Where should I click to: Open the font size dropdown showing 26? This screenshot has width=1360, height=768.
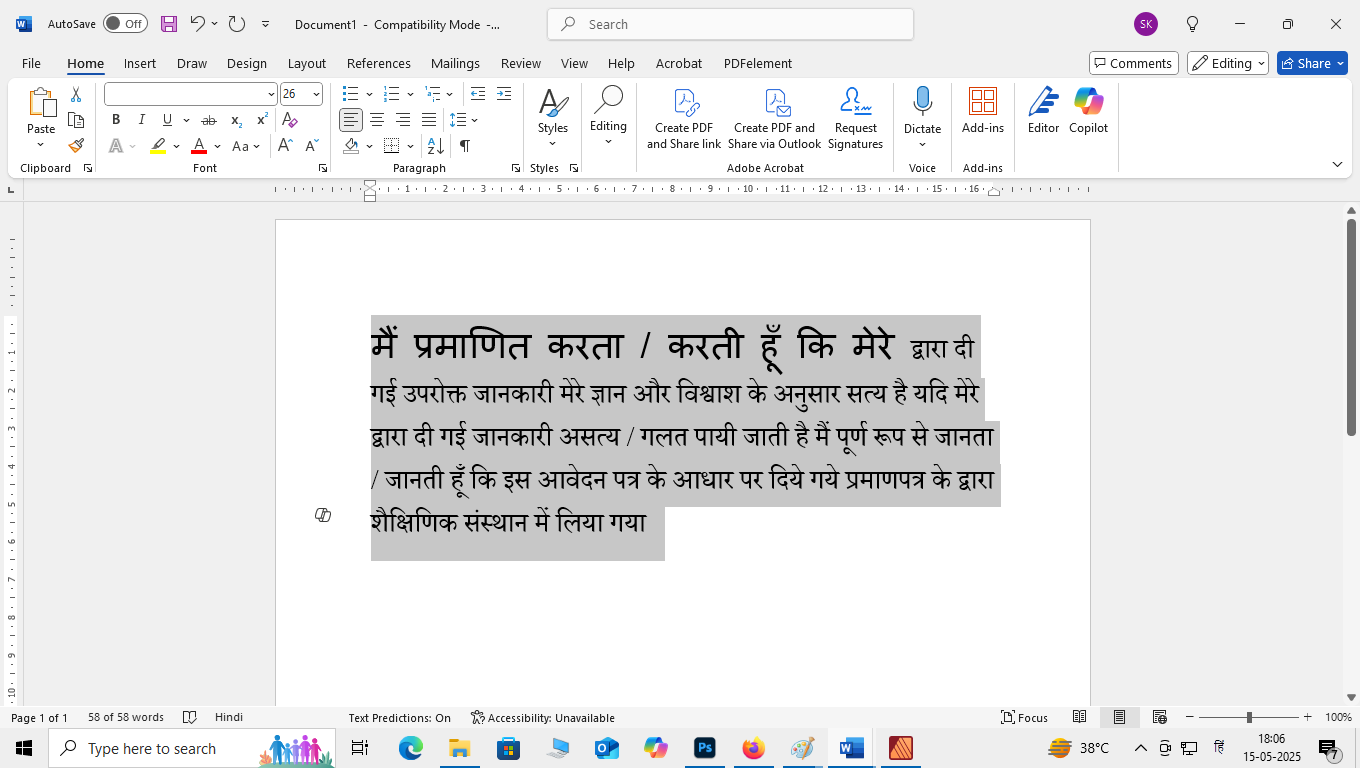(316, 94)
